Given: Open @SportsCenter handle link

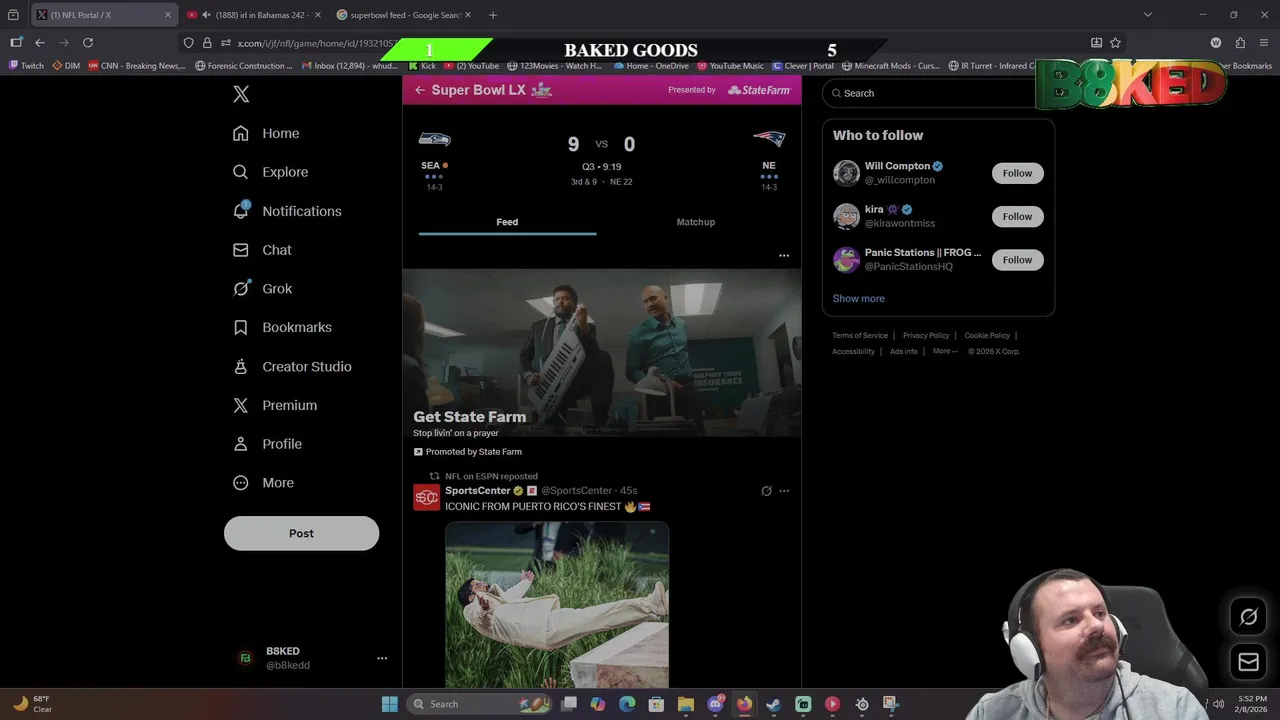Looking at the screenshot, I should (x=576, y=491).
